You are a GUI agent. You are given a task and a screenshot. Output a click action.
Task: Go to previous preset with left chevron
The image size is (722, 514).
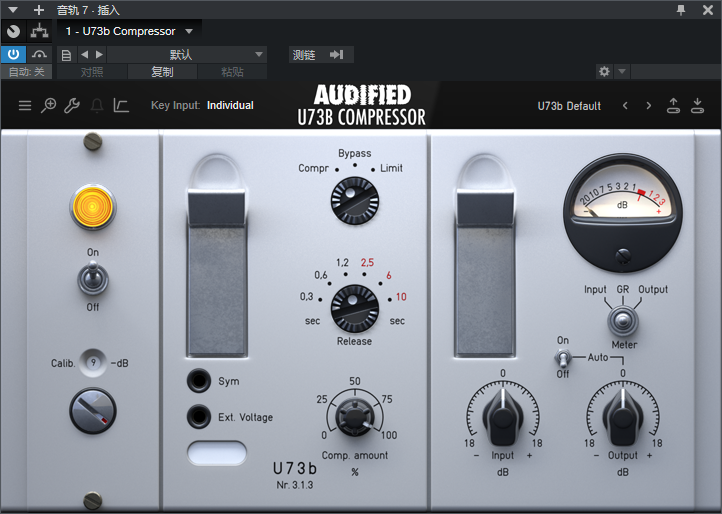pyautogui.click(x=625, y=106)
